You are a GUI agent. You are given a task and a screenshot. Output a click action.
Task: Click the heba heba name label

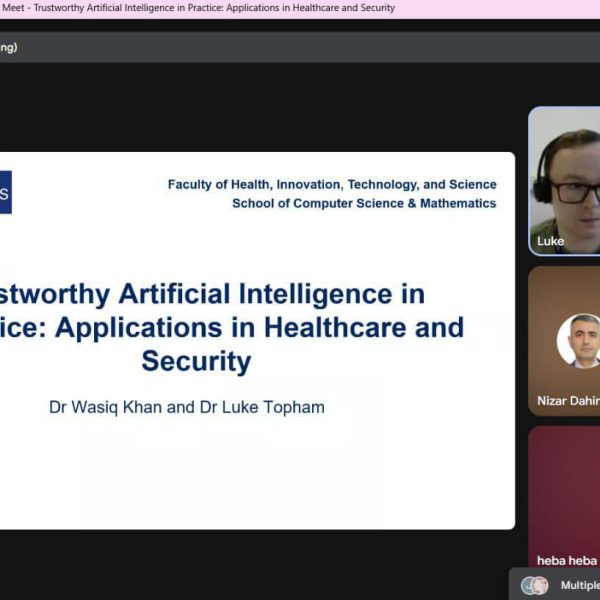tap(566, 561)
